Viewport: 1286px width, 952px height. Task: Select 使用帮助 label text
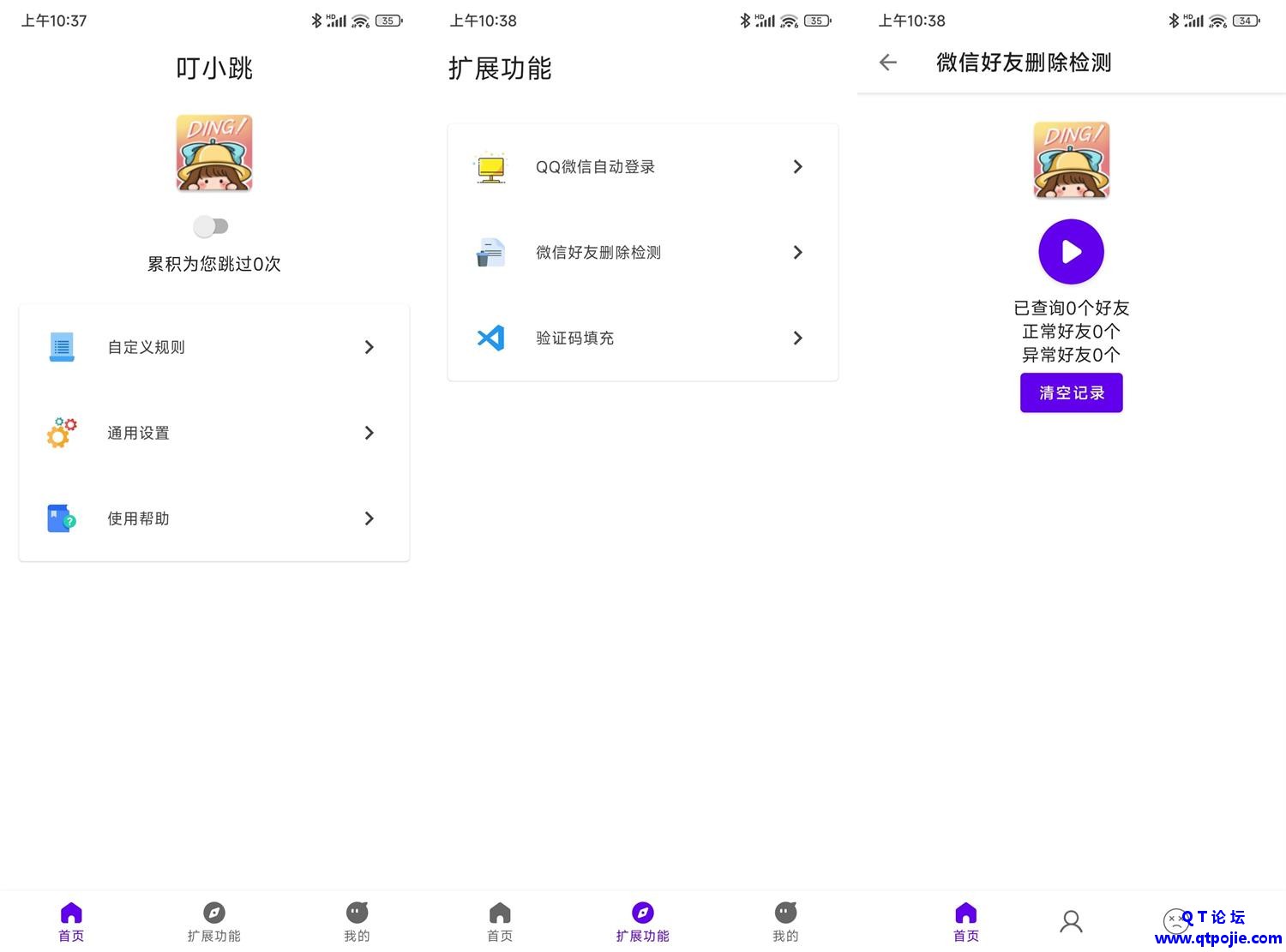138,518
